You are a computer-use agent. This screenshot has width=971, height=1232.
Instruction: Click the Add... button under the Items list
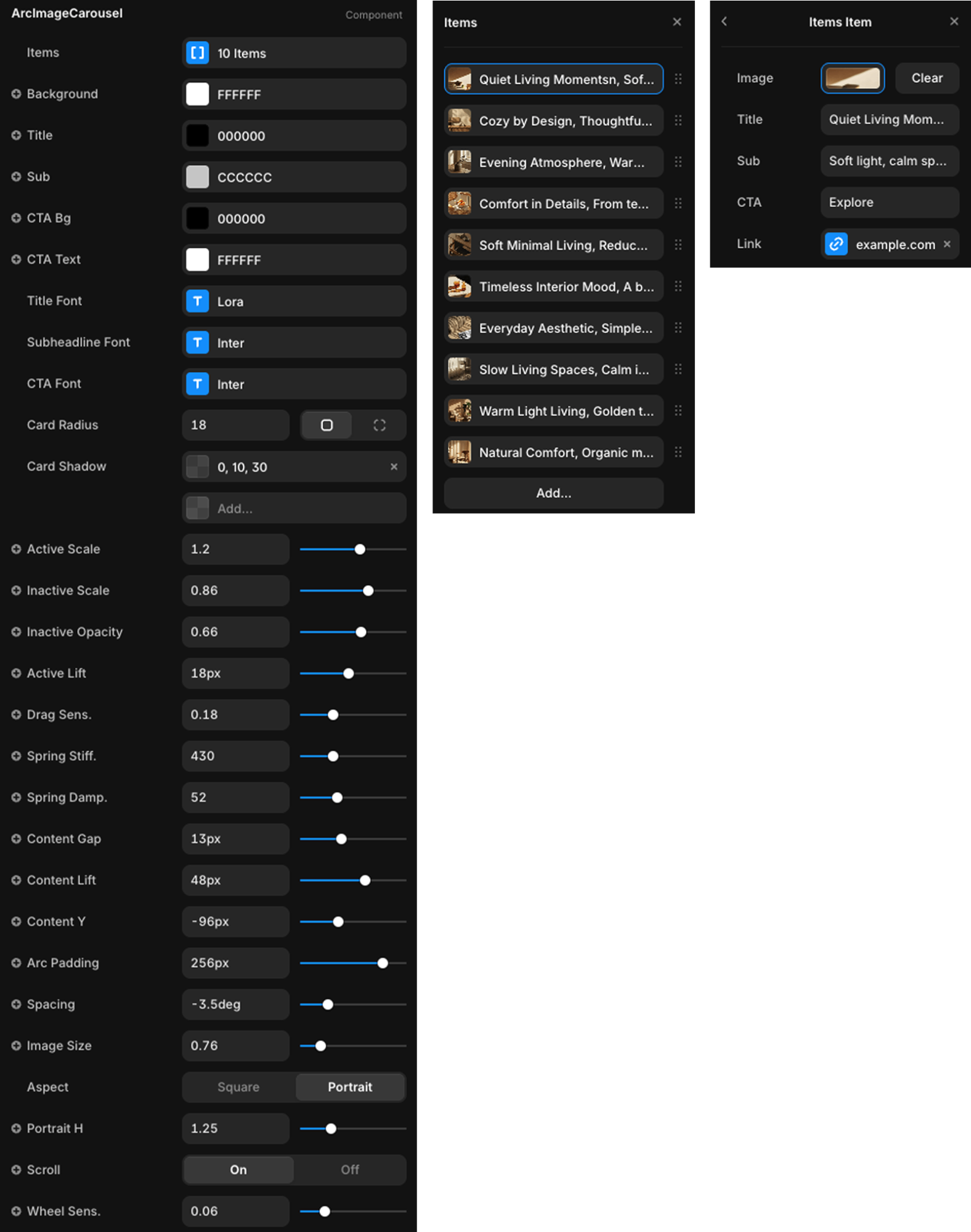click(553, 493)
